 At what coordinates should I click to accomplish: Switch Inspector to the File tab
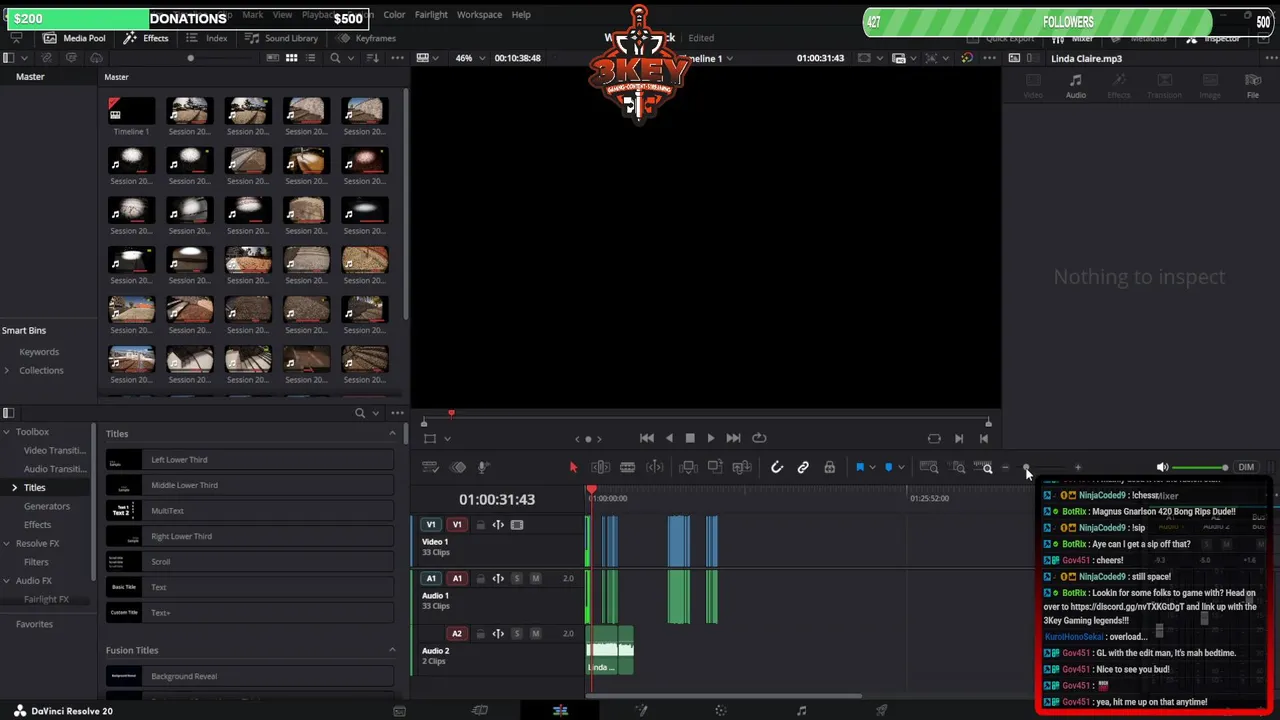coord(1252,86)
